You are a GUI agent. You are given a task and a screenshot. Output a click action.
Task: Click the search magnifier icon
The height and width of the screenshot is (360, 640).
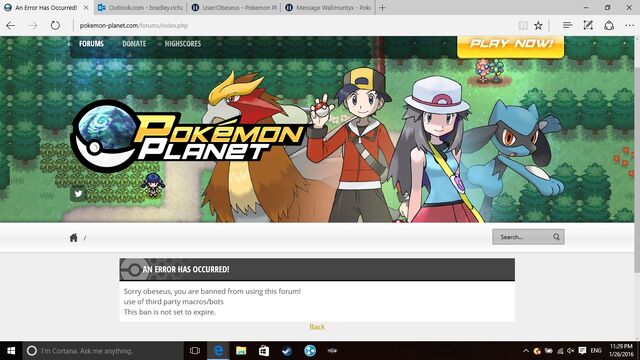coord(556,237)
